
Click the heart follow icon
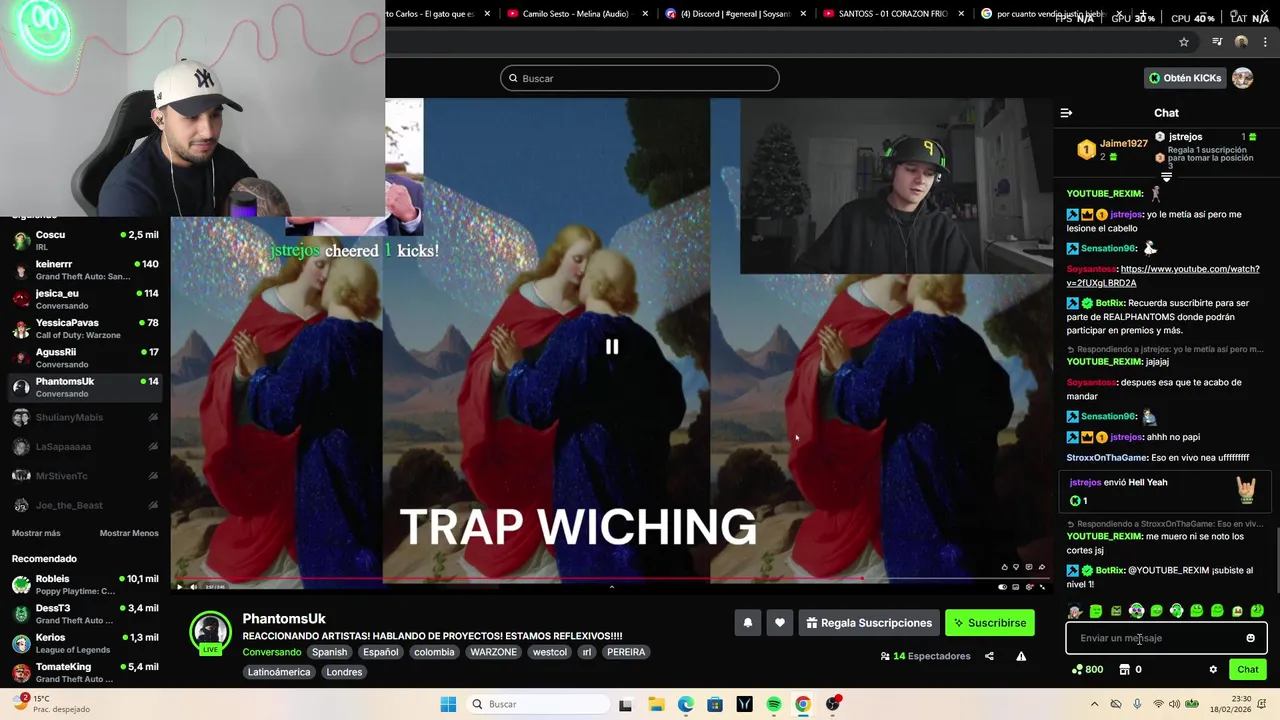coord(780,623)
